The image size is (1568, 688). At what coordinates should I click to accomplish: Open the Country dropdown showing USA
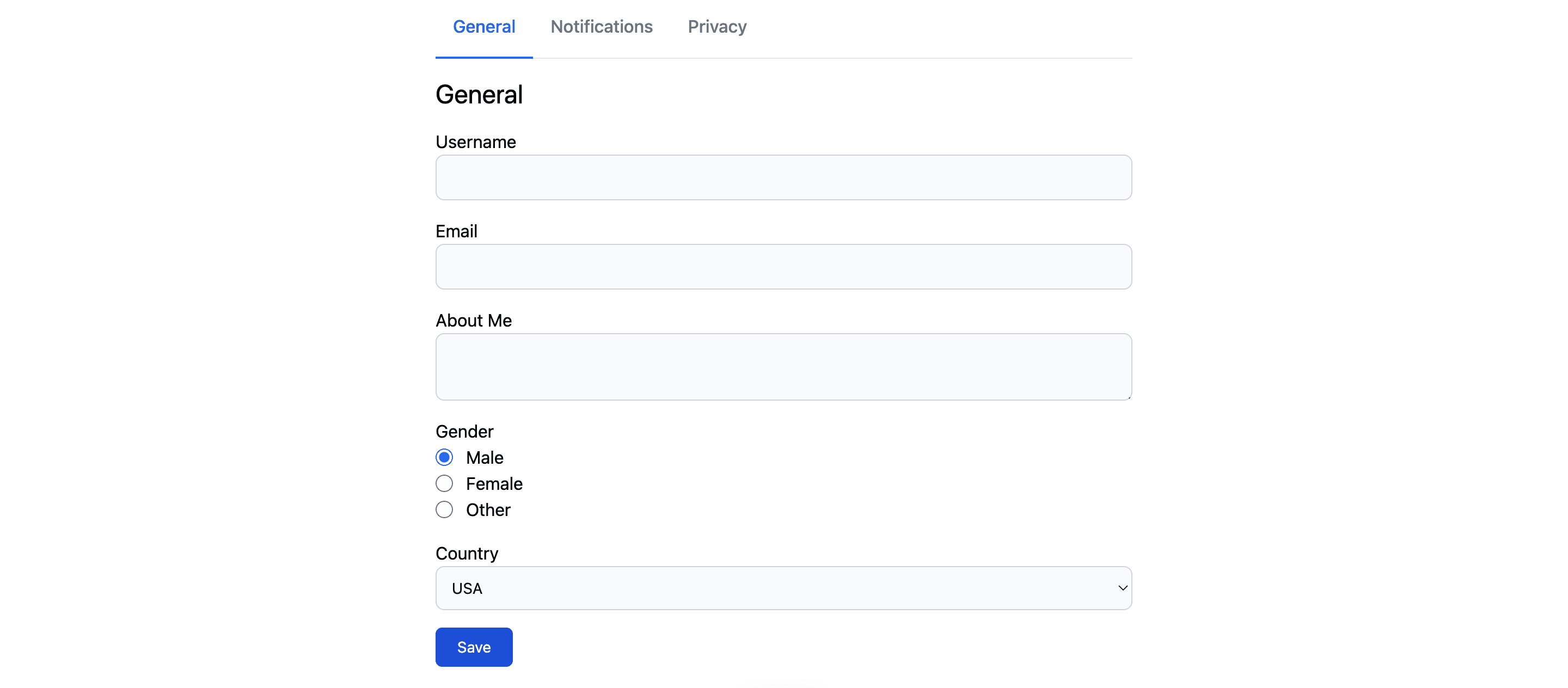[783, 588]
